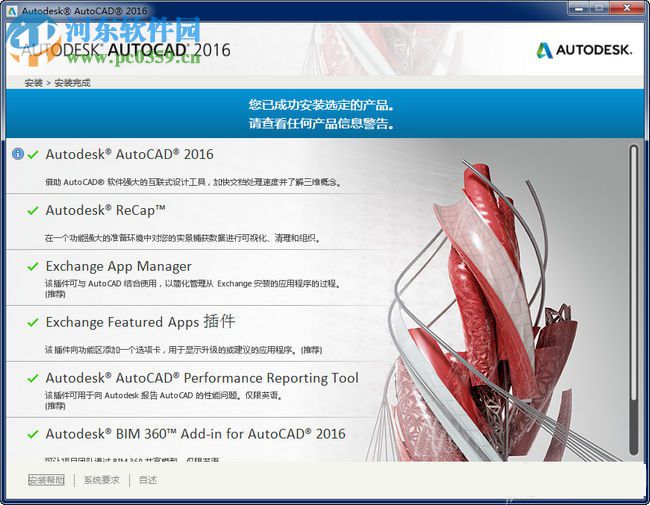Select the Exchange App Manager title
Screen dimensions: 650x505
click(x=119, y=266)
